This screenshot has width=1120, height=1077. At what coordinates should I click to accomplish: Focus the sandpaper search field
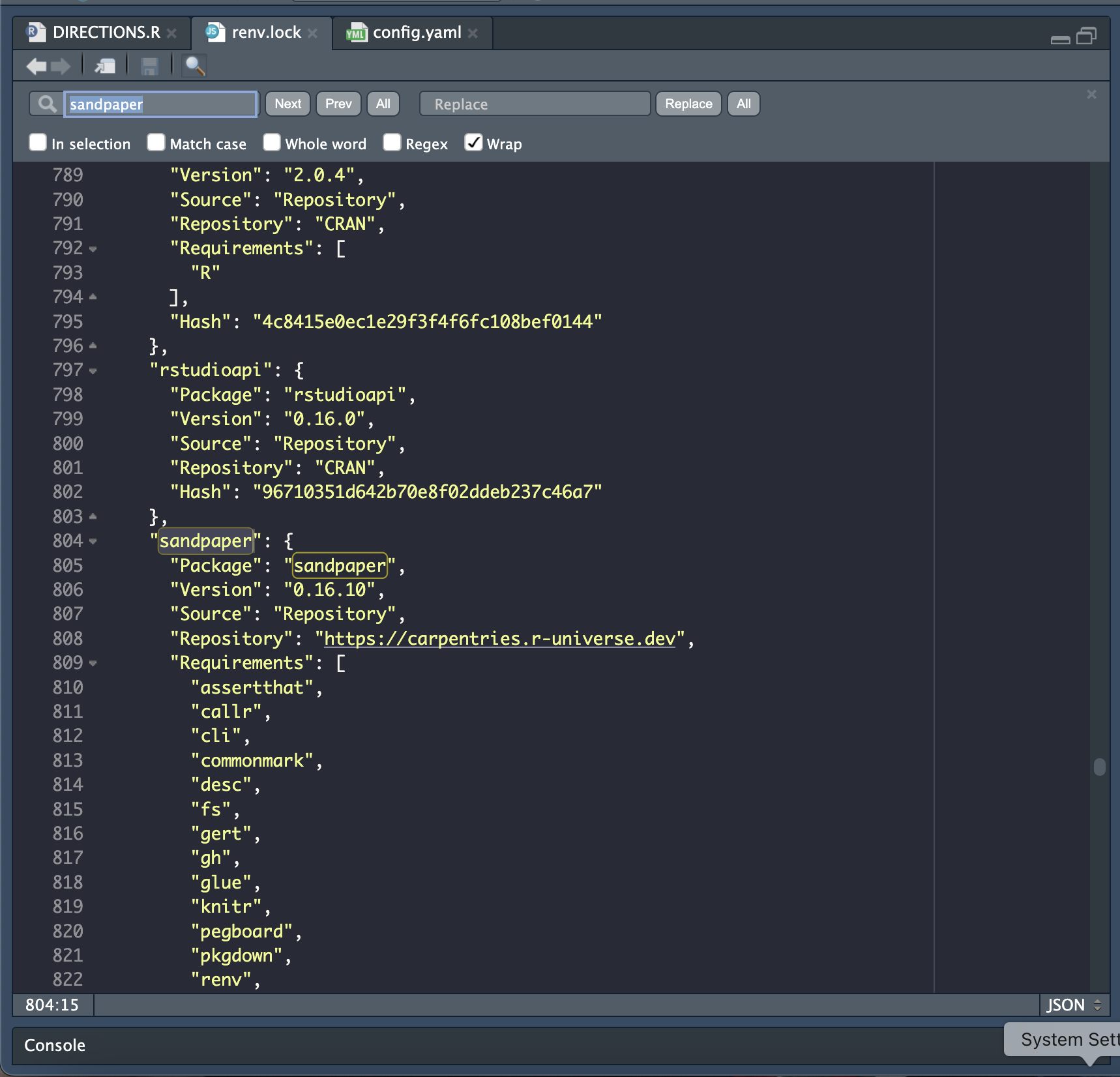click(160, 104)
